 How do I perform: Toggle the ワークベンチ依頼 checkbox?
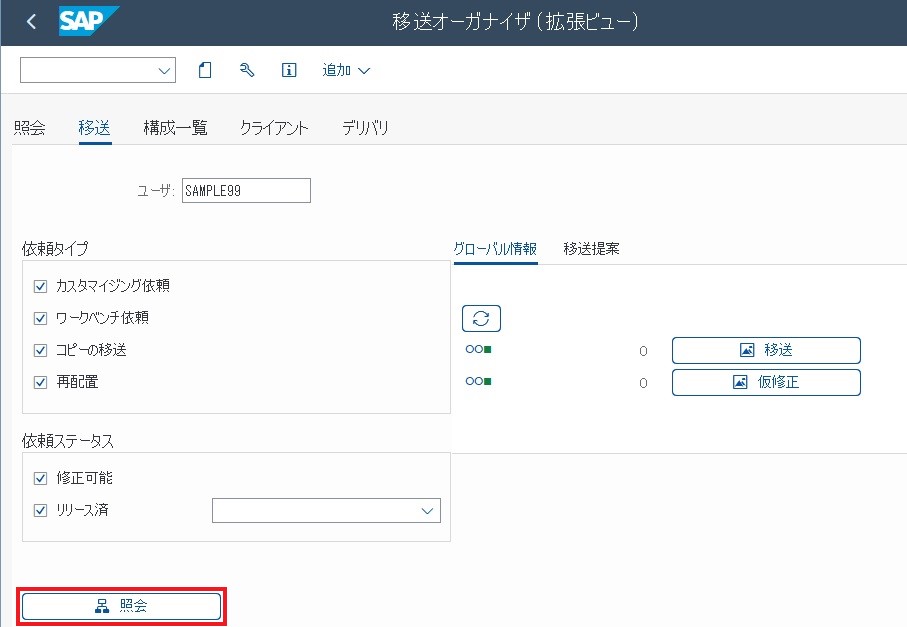pos(41,318)
